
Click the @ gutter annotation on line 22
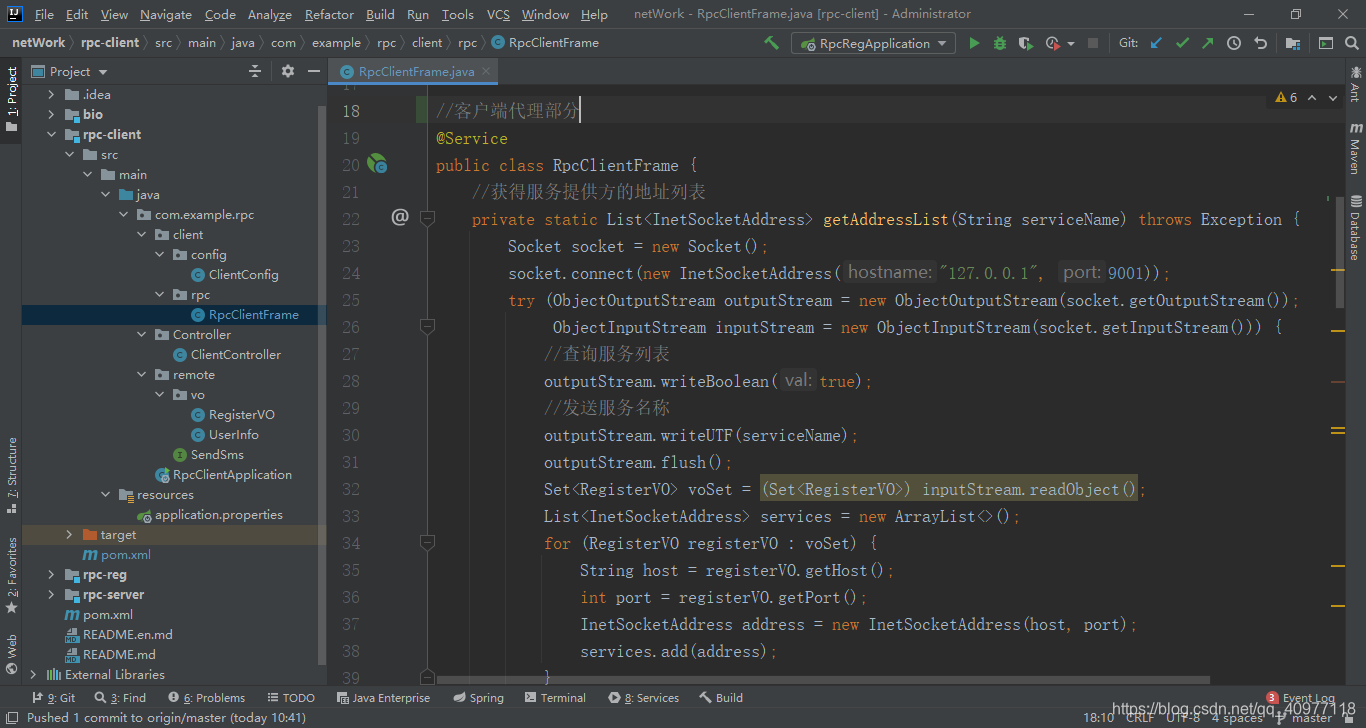click(400, 216)
